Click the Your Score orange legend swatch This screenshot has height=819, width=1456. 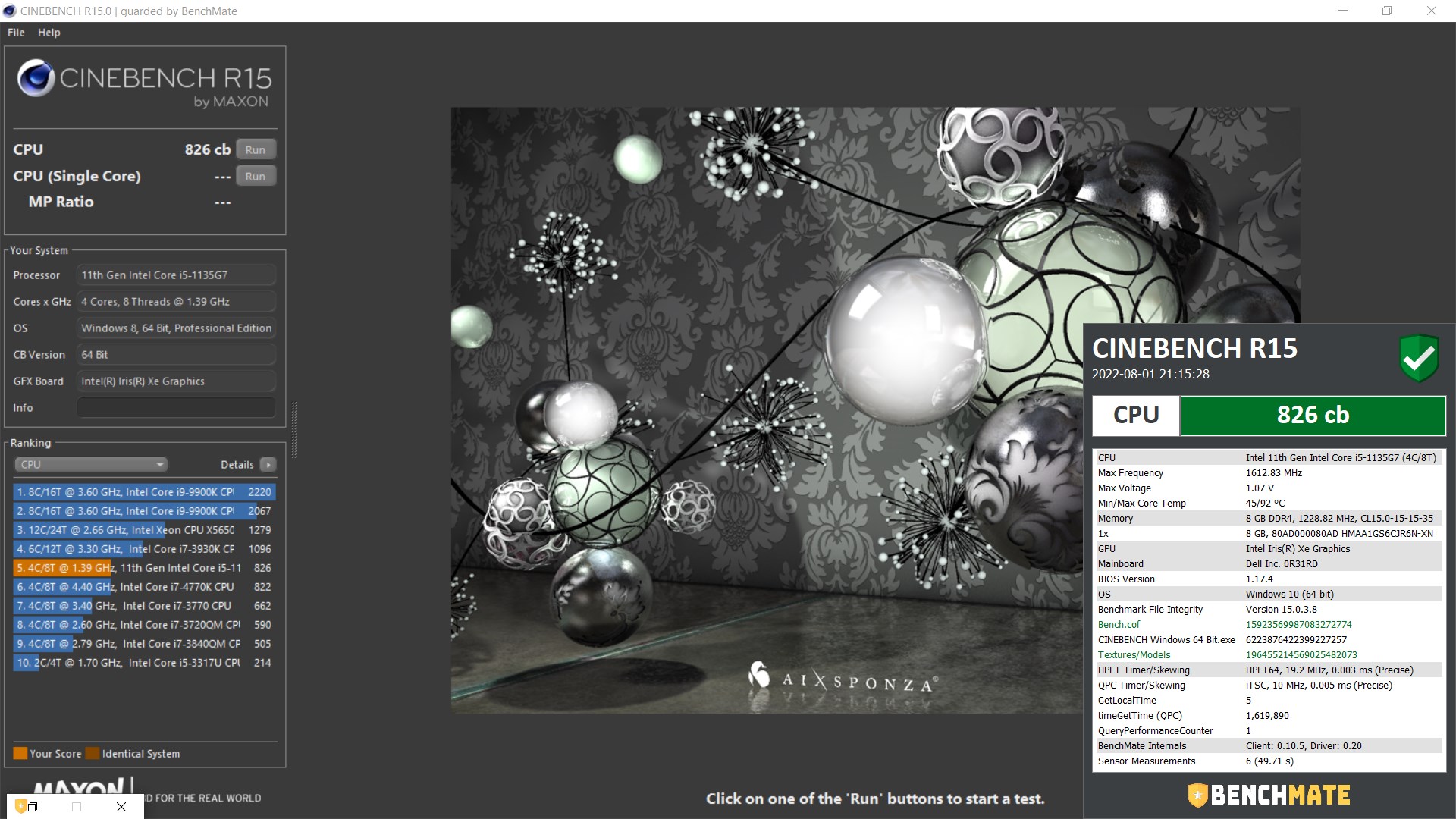pos(20,753)
